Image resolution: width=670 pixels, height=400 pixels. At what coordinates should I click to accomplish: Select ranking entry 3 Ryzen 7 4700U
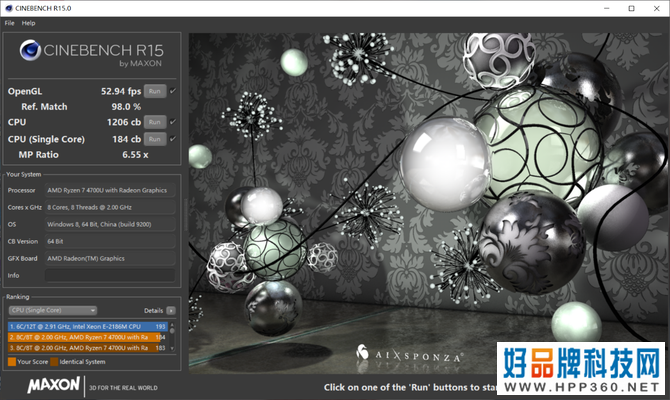coord(88,348)
